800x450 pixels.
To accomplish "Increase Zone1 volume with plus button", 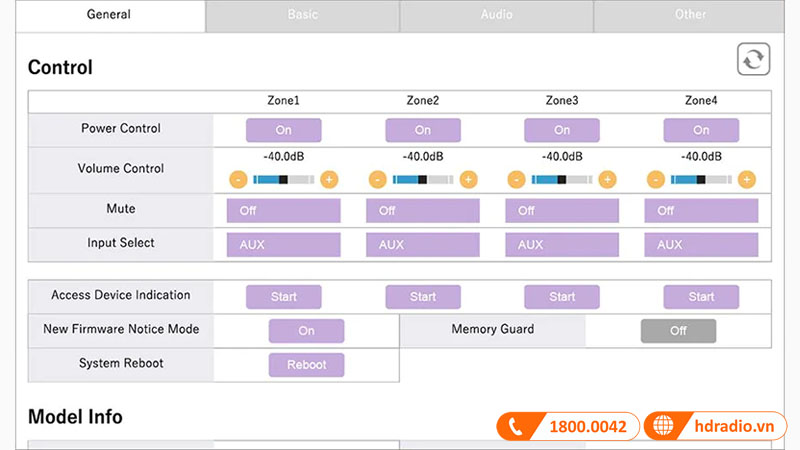I will [329, 180].
